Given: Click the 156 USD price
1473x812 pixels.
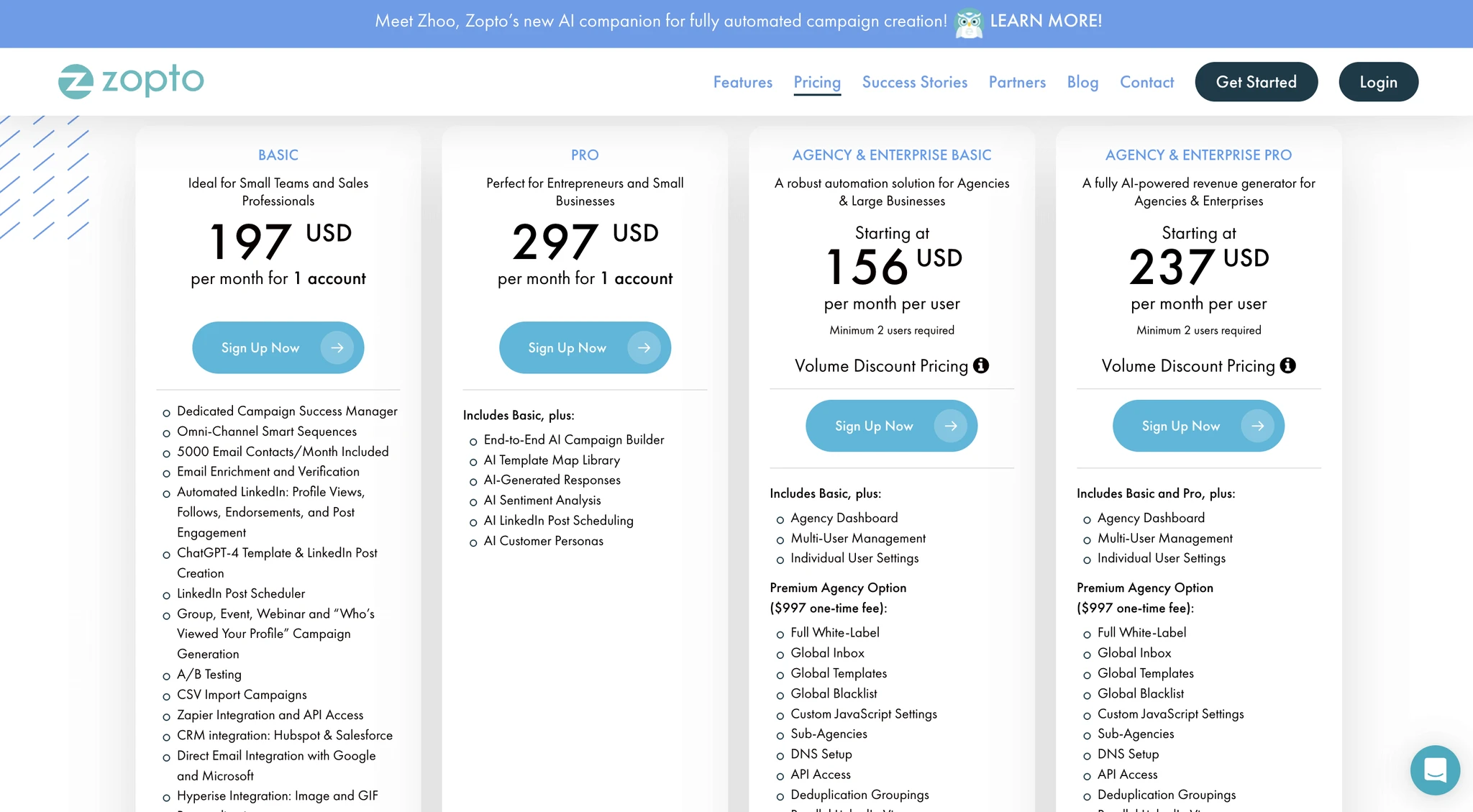Looking at the screenshot, I should tap(893, 266).
